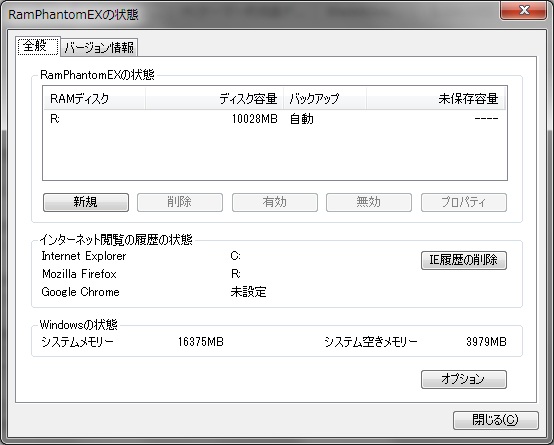
Task: Click the 10028MB disk capacity cell
Action: pyautogui.click(x=255, y=119)
